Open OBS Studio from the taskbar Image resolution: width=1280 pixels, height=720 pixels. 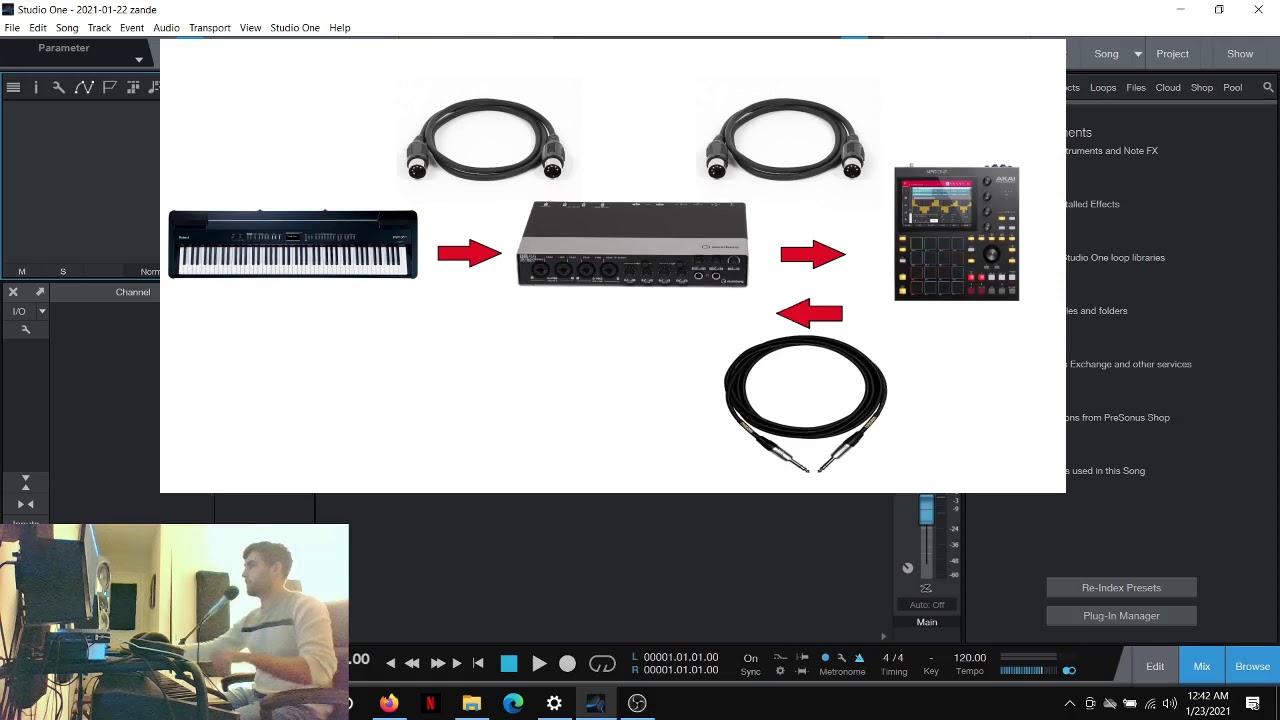pos(637,703)
